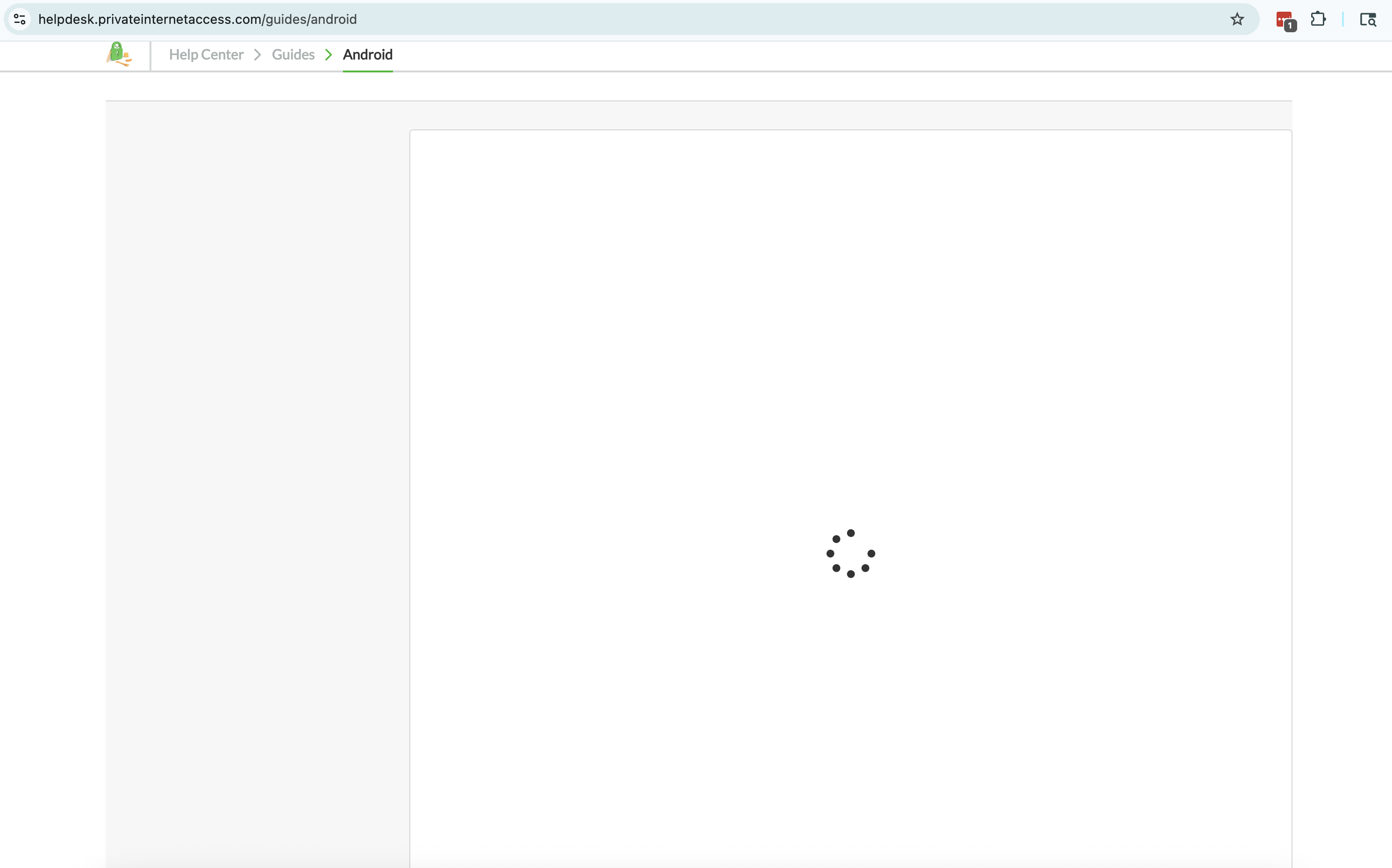This screenshot has height=868, width=1392.
Task: Click the loading progress spinner
Action: [850, 553]
